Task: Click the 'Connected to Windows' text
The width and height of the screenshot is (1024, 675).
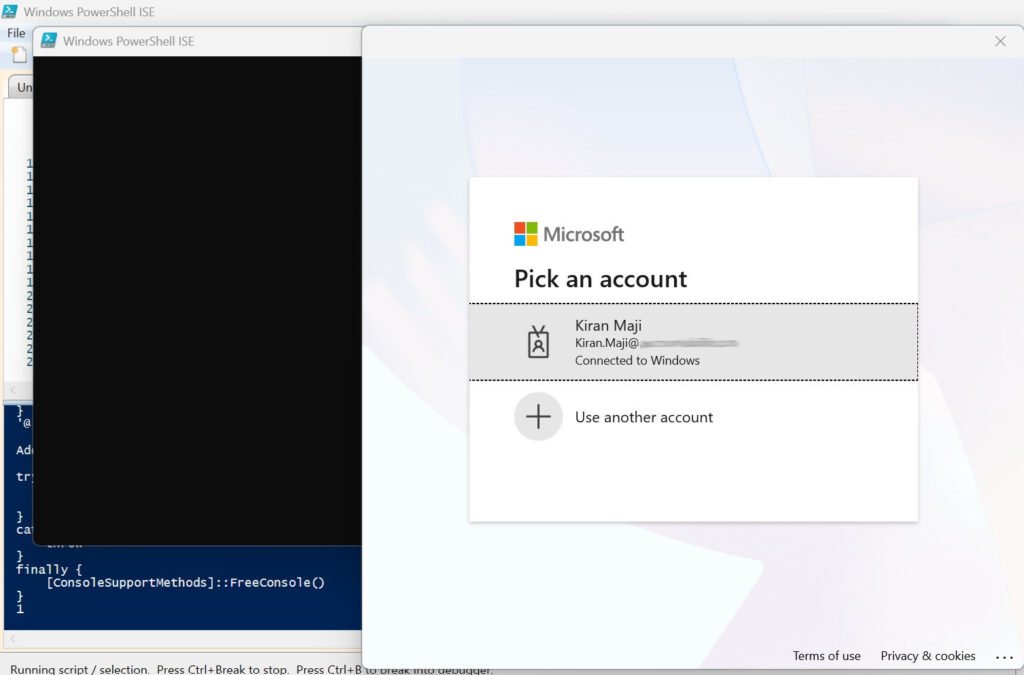Action: coord(637,360)
